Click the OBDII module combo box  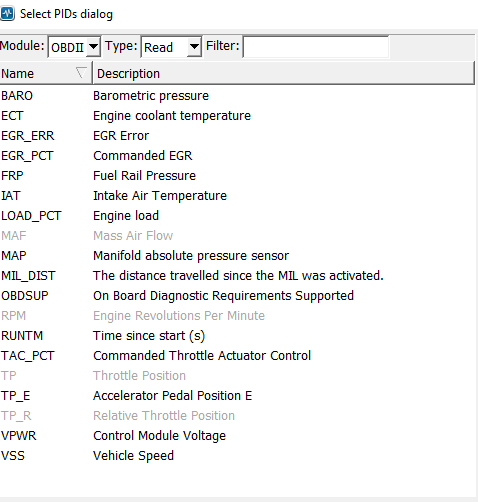(x=74, y=47)
